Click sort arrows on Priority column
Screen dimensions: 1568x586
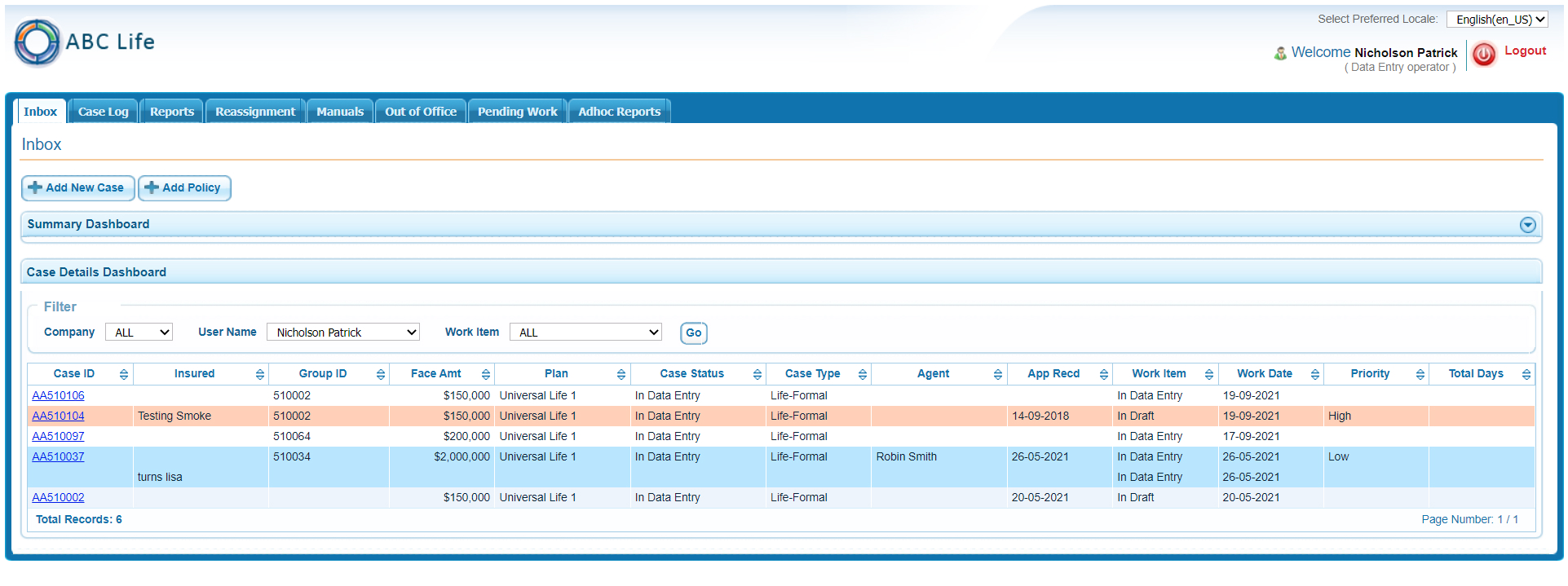1420,374
